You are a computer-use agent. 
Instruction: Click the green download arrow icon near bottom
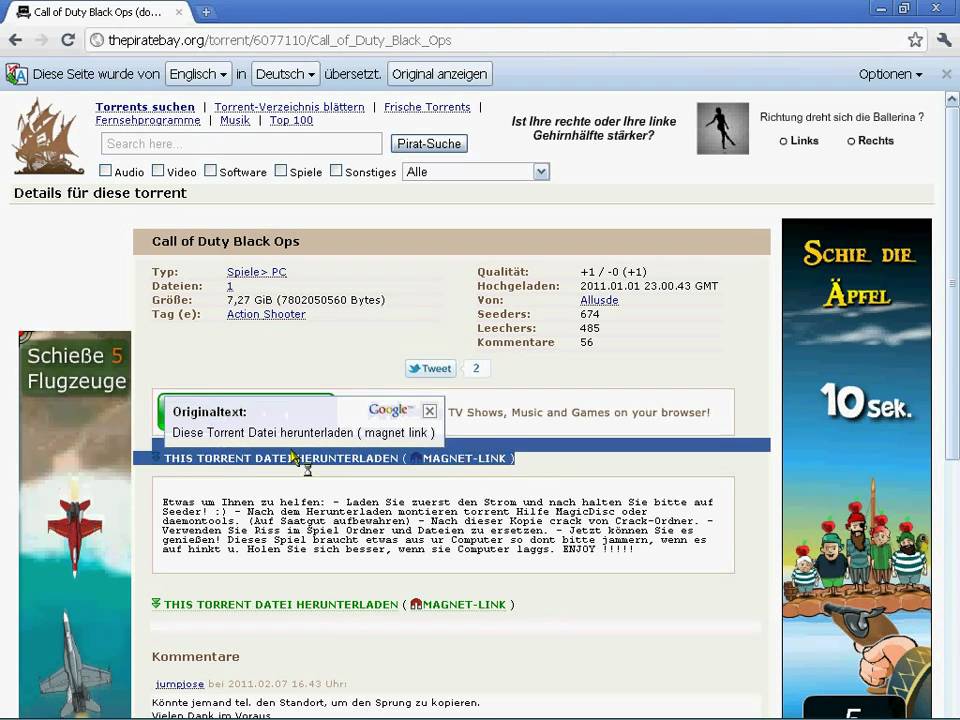click(x=156, y=604)
